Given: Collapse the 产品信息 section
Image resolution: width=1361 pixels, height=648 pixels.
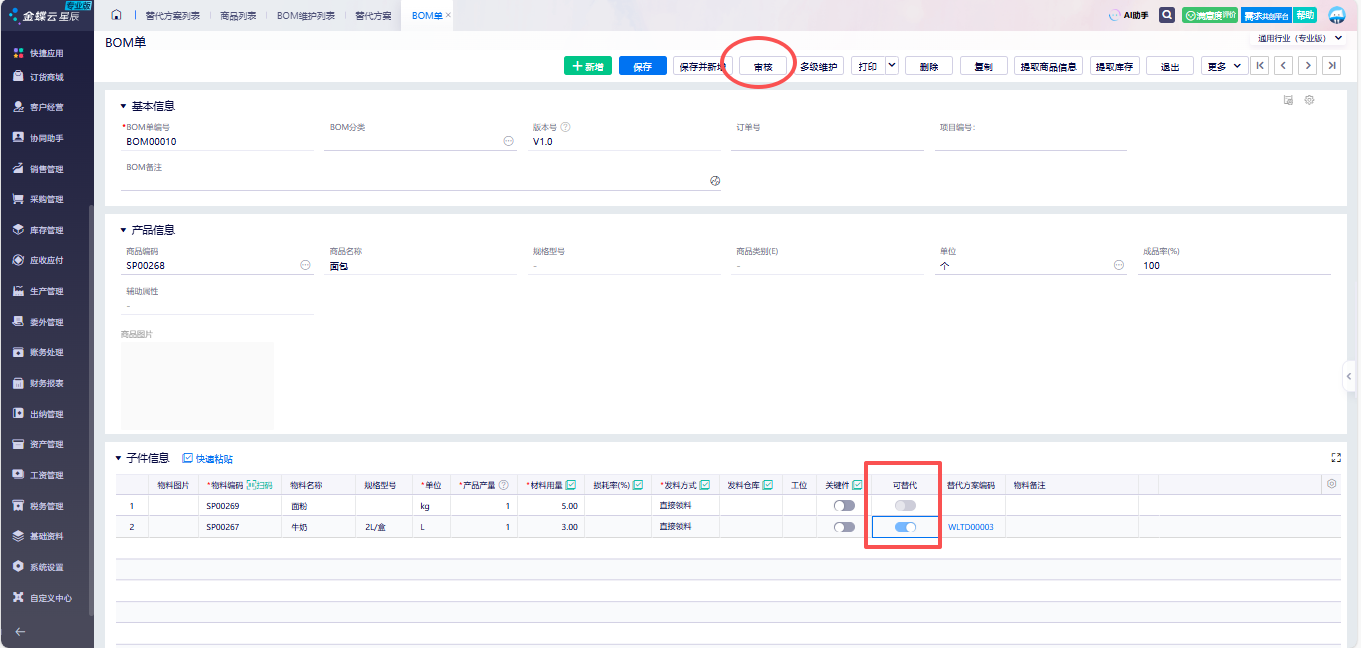Looking at the screenshot, I should [x=123, y=230].
